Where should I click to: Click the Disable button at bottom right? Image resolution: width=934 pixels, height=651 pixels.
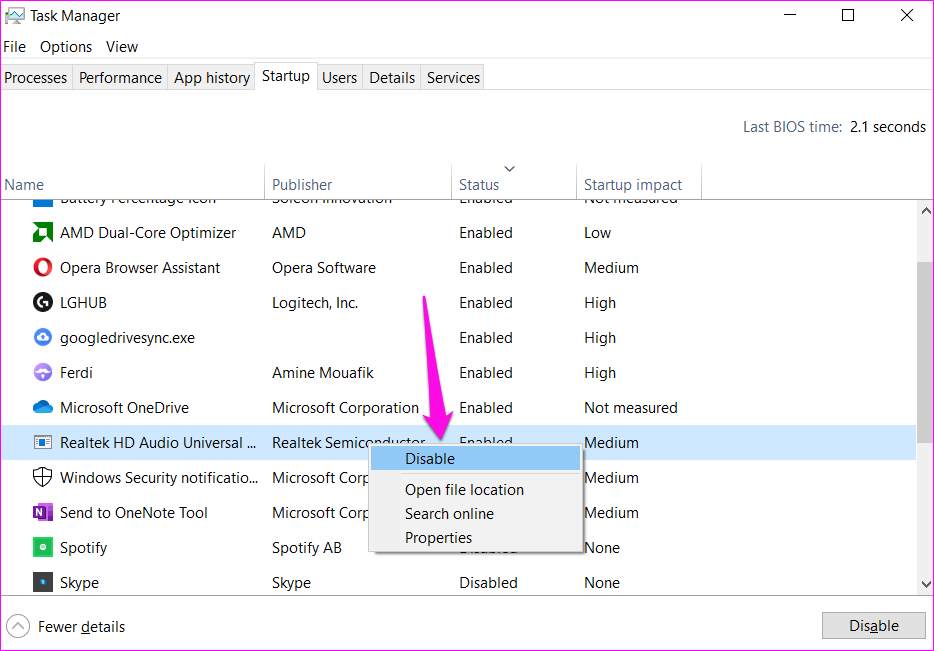[x=874, y=625]
